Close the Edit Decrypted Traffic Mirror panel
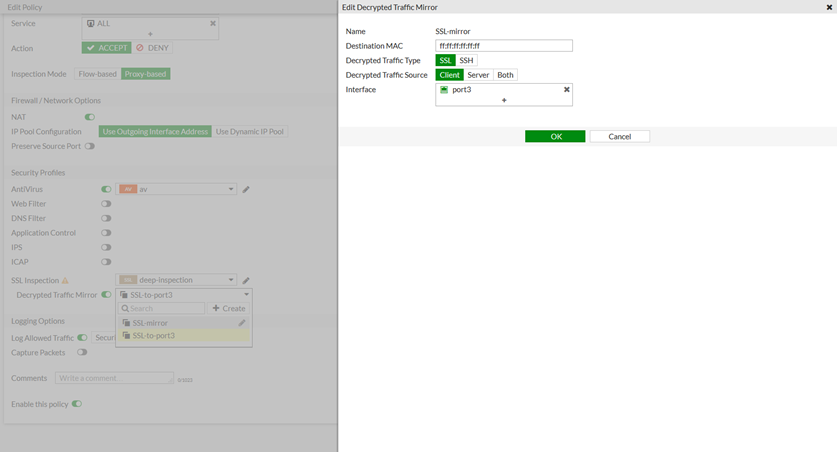The width and height of the screenshot is (837, 452). pyautogui.click(x=829, y=7)
